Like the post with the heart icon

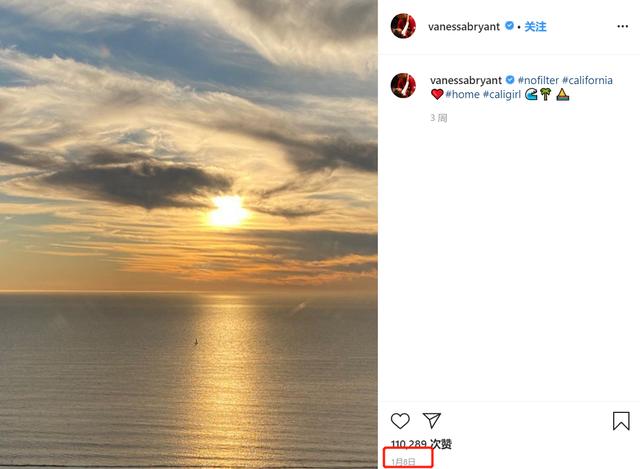(400, 421)
